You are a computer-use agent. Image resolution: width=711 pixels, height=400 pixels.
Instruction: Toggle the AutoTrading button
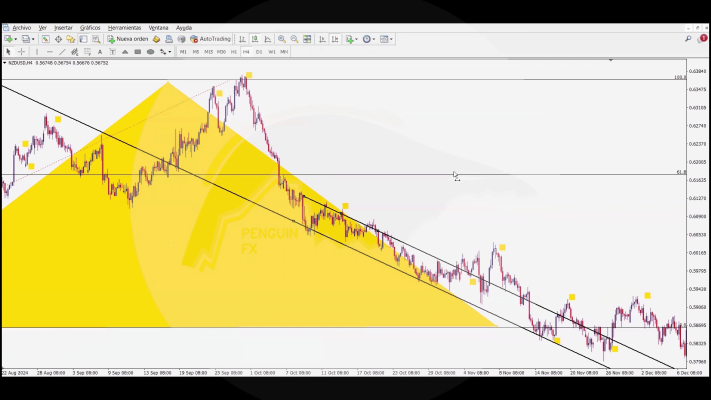tap(211, 39)
